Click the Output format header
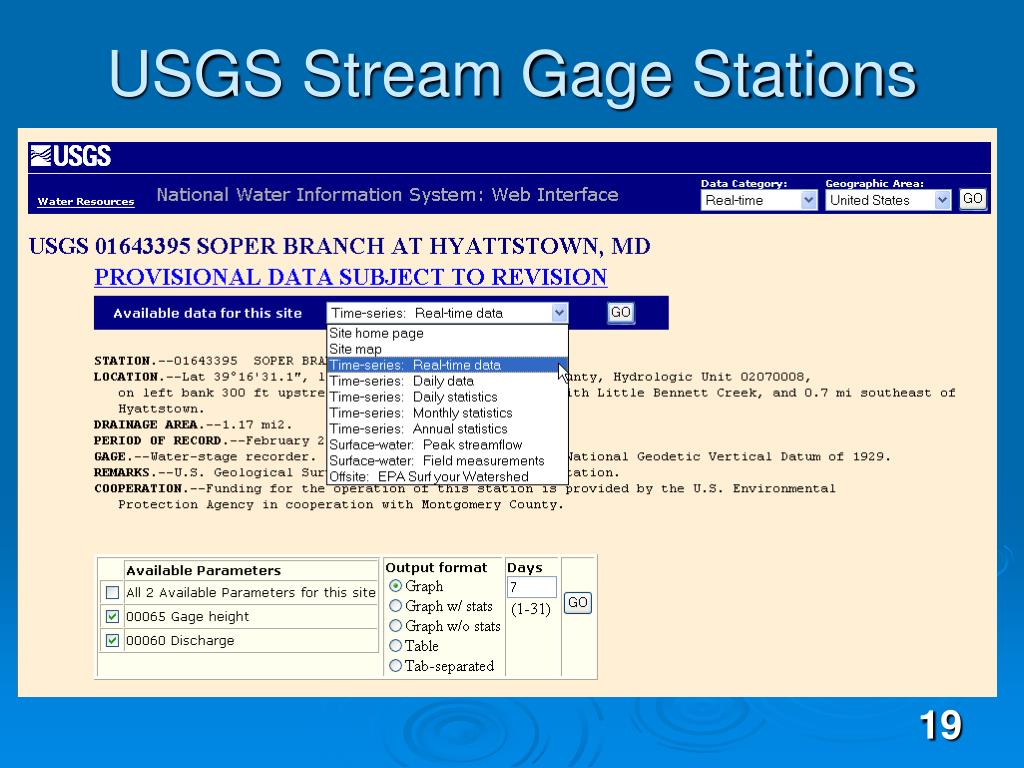Viewport: 1024px width, 768px height. 436,568
